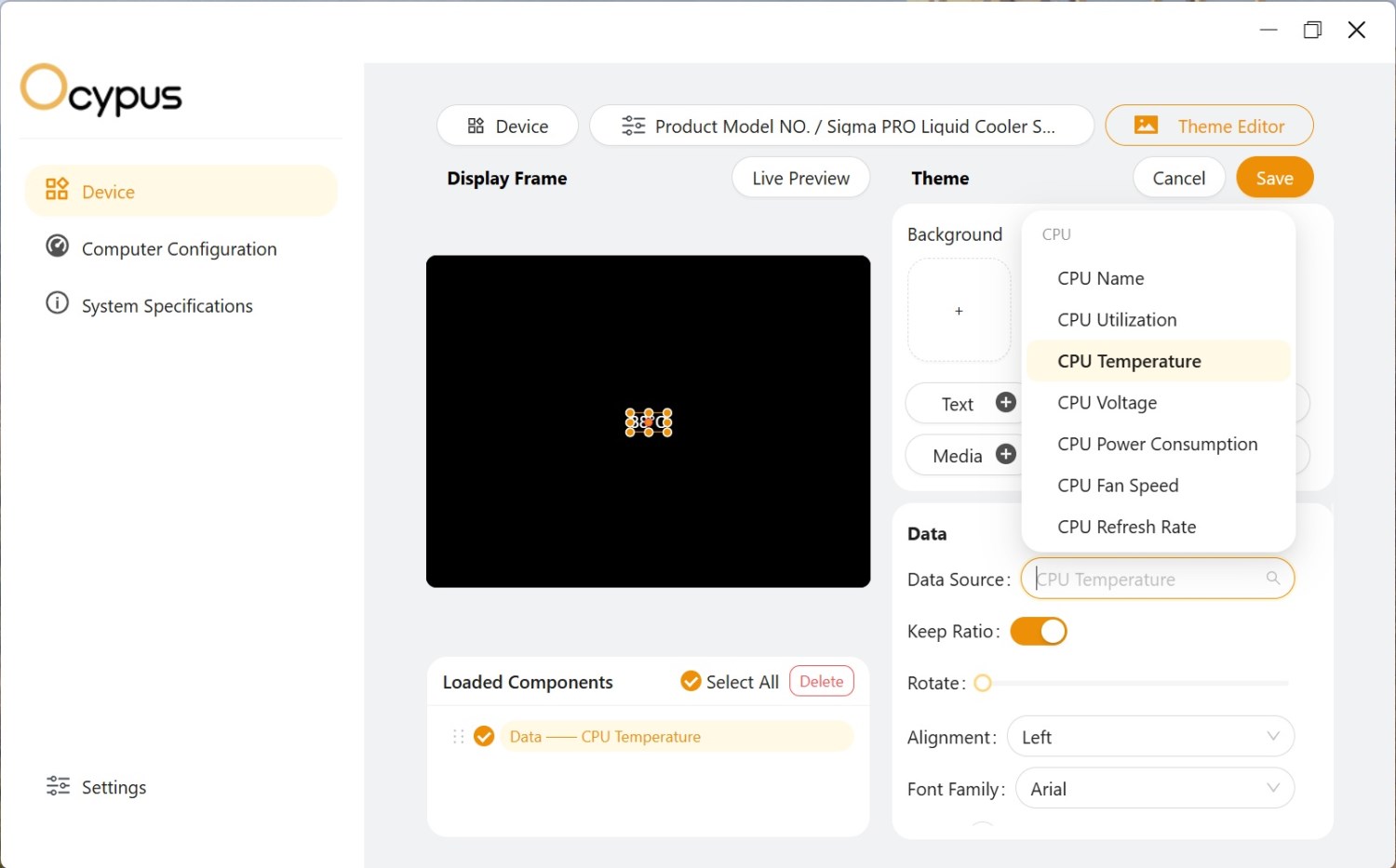Click the search icon in Data Source field
Screen dimensions: 1396x868
1272,579
